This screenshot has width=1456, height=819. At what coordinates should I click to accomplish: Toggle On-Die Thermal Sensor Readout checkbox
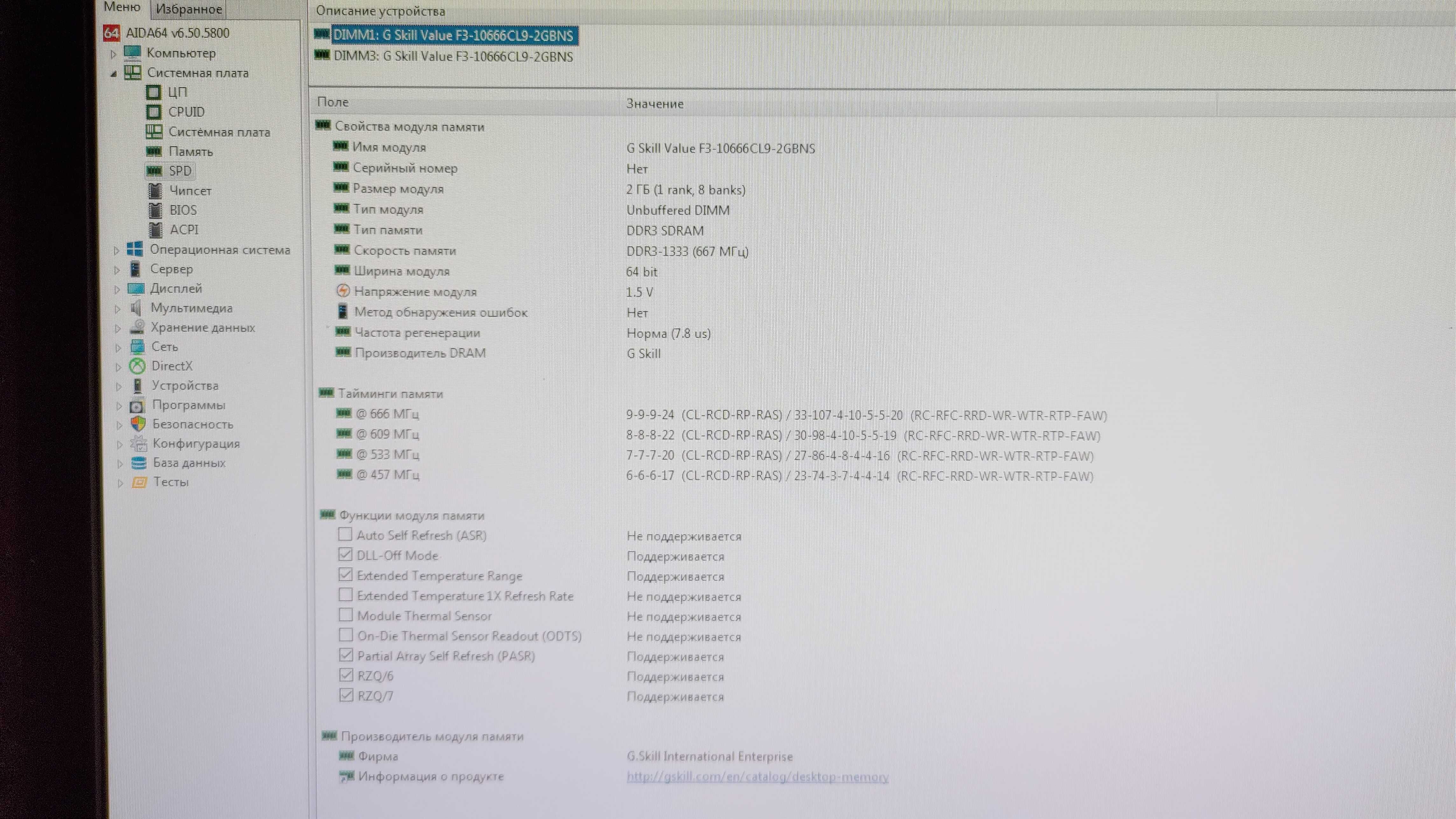(x=346, y=635)
